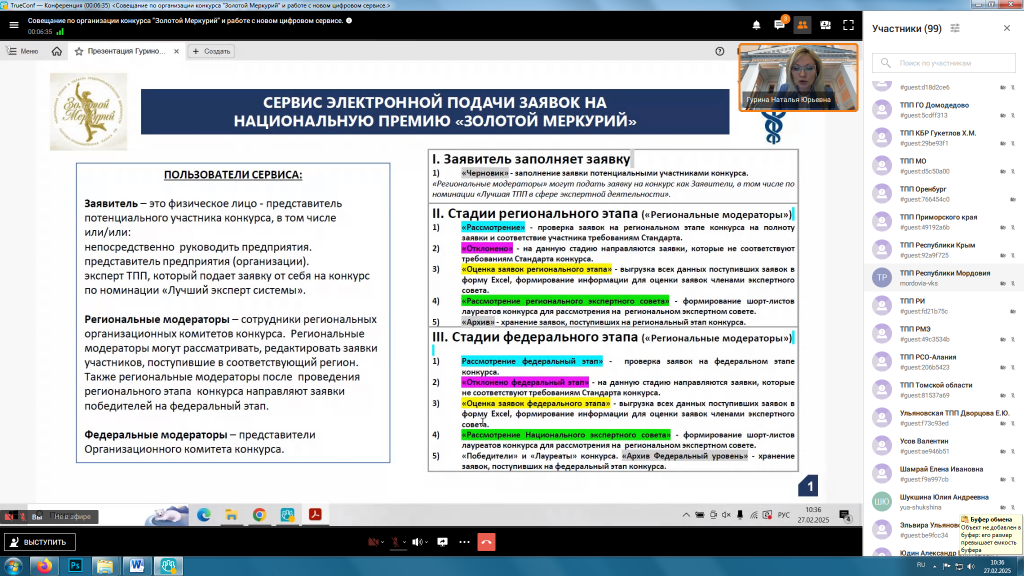Click the screen share icon

[442, 541]
